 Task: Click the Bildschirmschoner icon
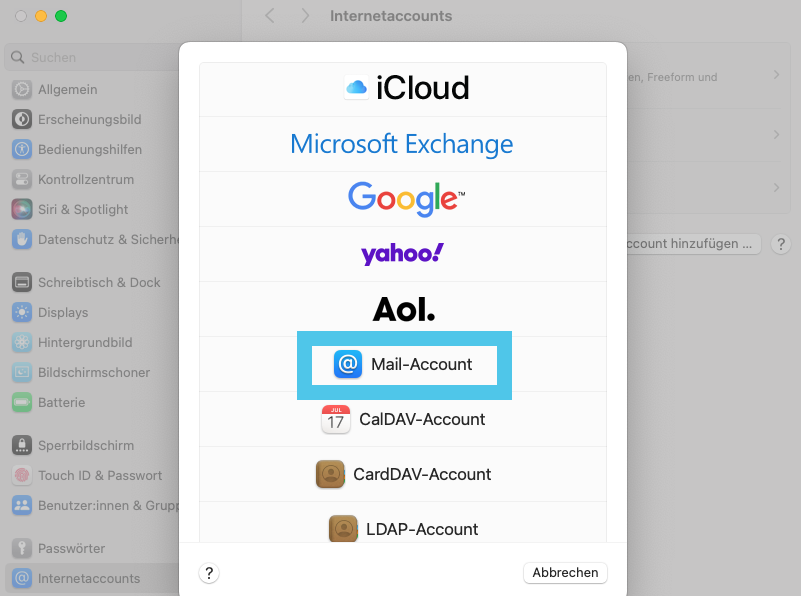(x=22, y=372)
